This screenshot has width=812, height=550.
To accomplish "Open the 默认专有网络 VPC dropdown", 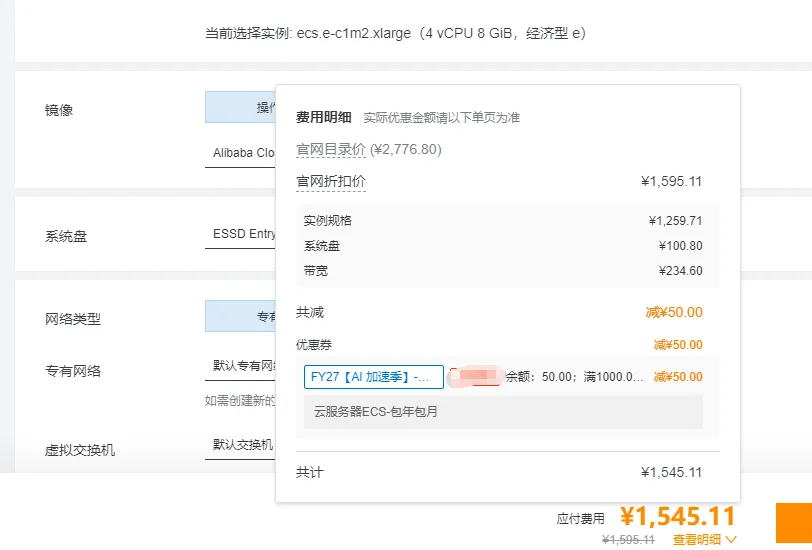I will click(x=240, y=366).
